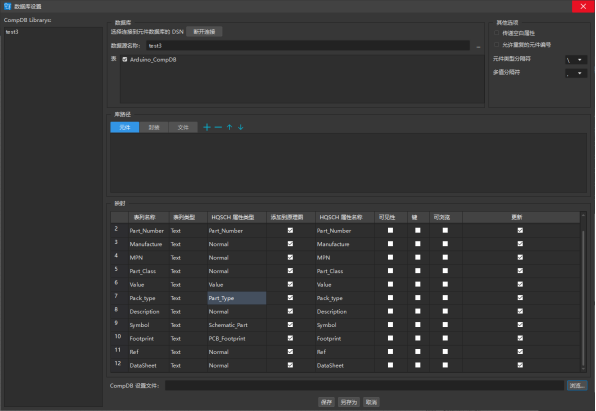
Task: Click the 保存 button
Action: pos(327,402)
